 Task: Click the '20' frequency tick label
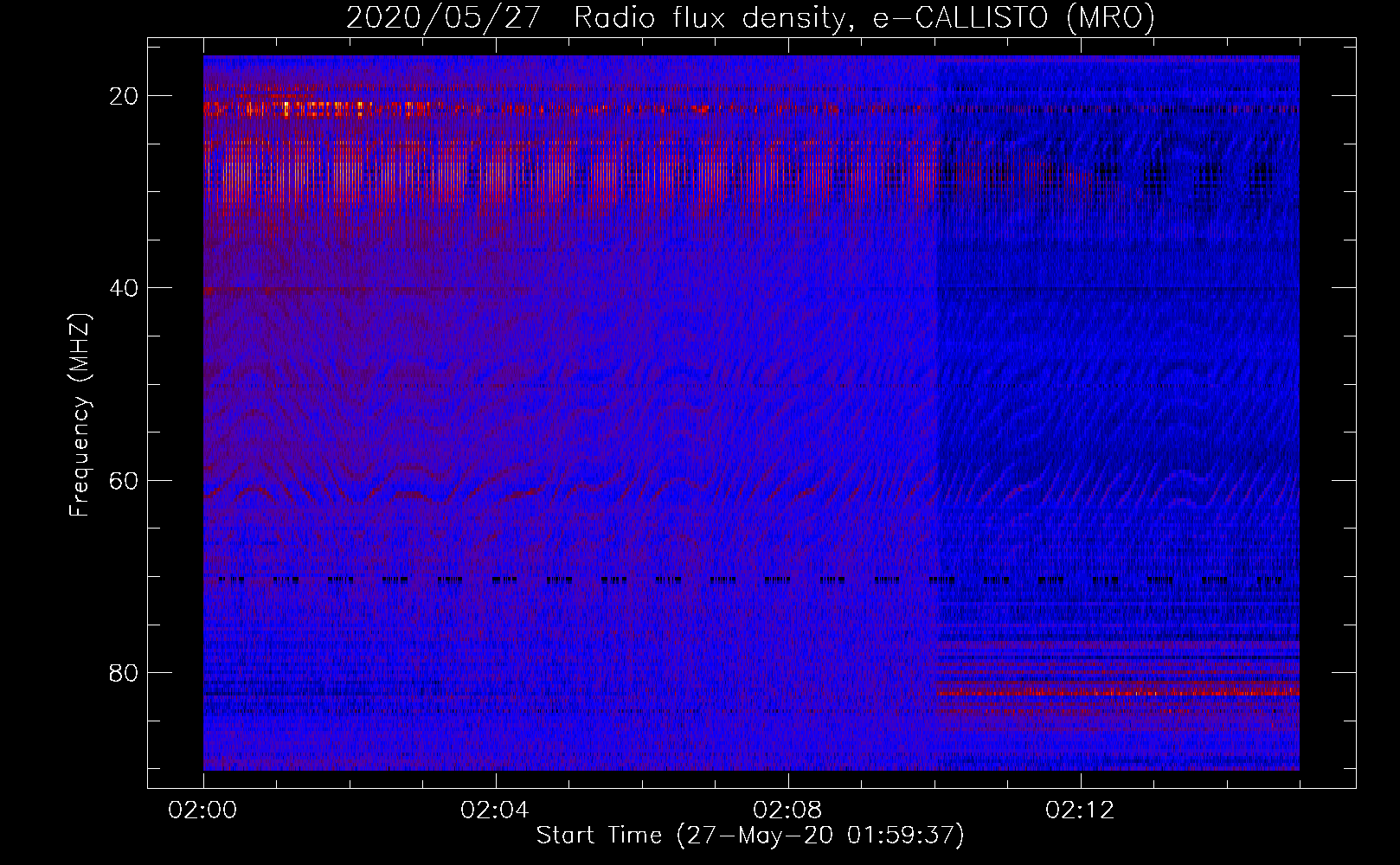click(x=125, y=96)
